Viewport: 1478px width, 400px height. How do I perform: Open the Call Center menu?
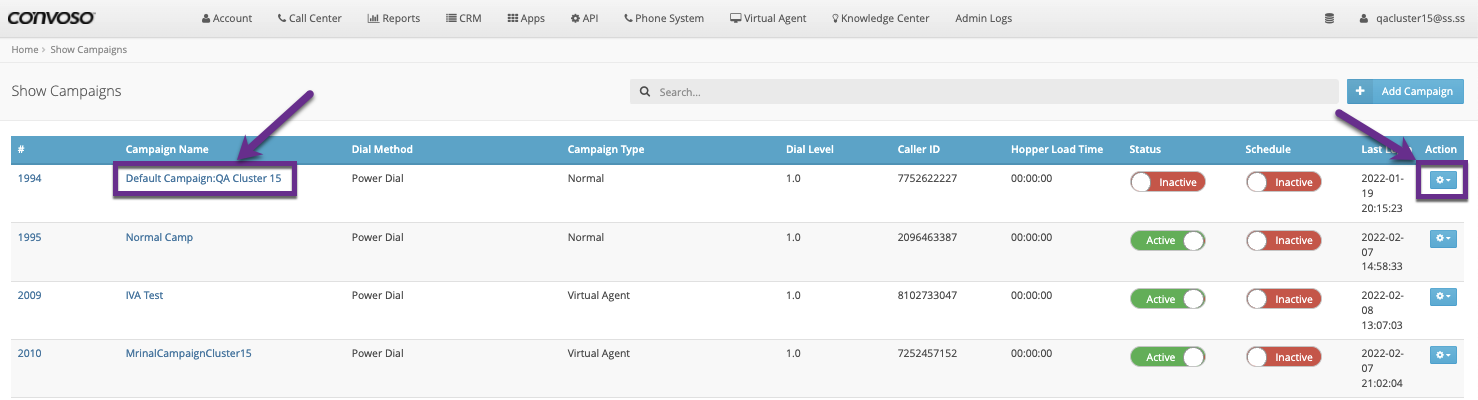pyautogui.click(x=309, y=18)
